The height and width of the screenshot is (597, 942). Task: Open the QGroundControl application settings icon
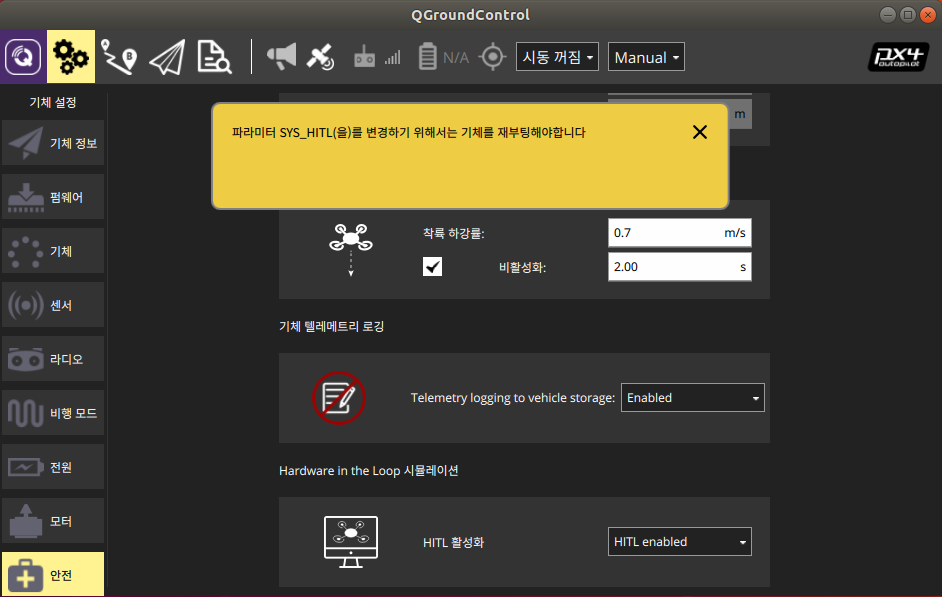pos(23,56)
